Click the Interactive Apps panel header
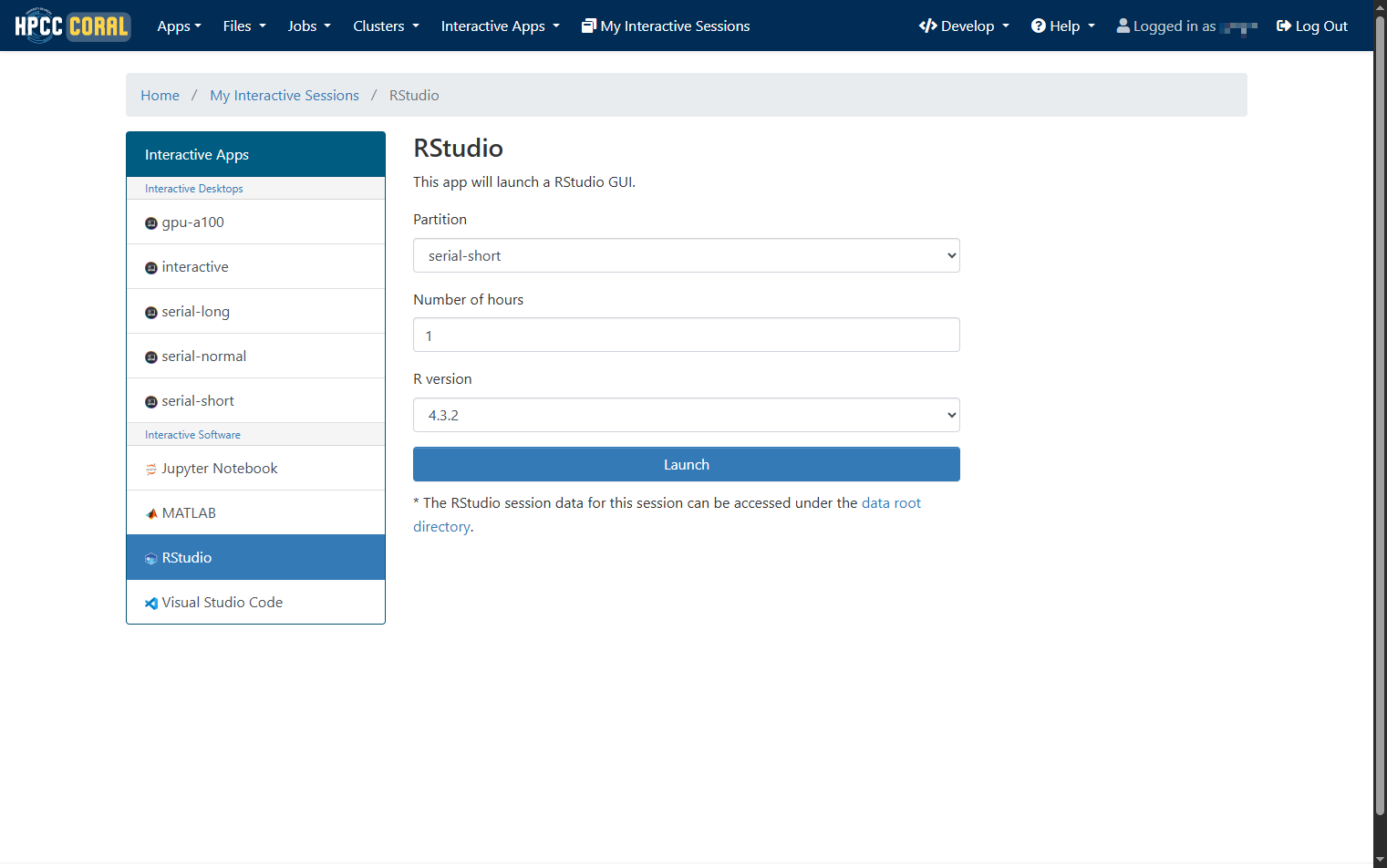Screen dimensions: 1387x868 [x=255, y=154]
